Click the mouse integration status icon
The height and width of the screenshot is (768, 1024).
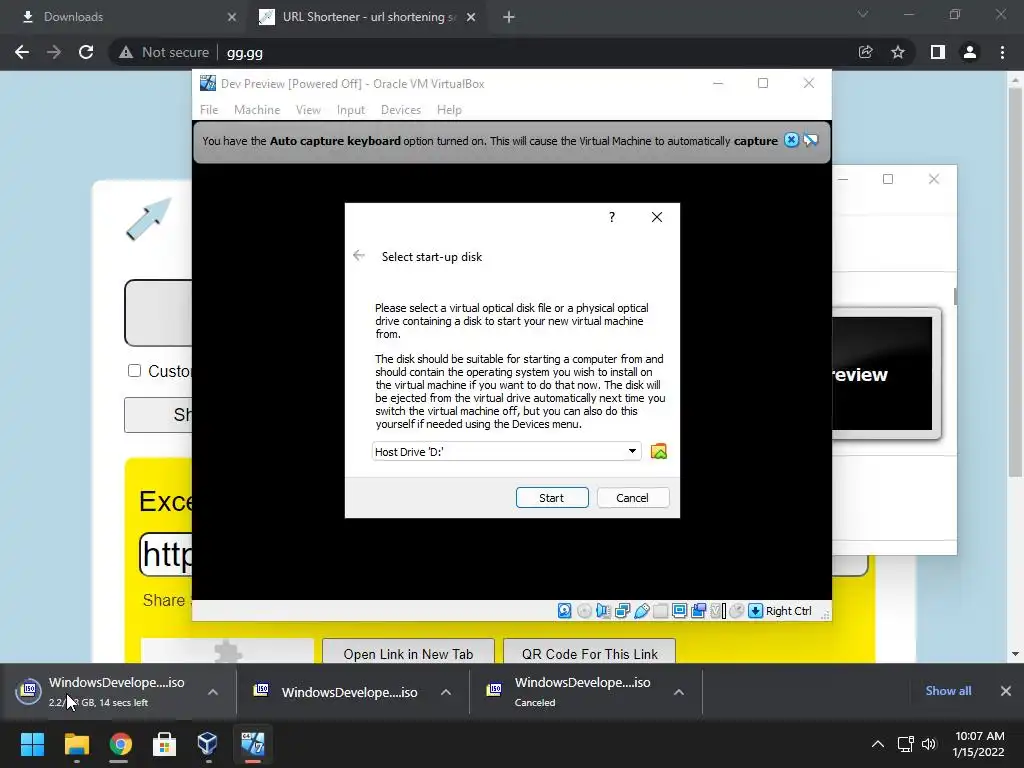pyautogui.click(x=737, y=611)
